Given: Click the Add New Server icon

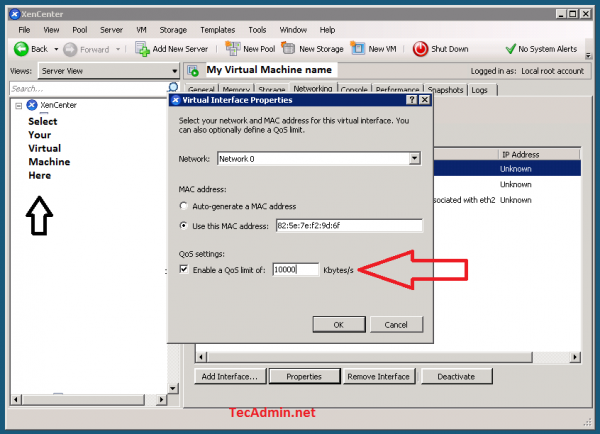Looking at the screenshot, I should click(x=142, y=48).
